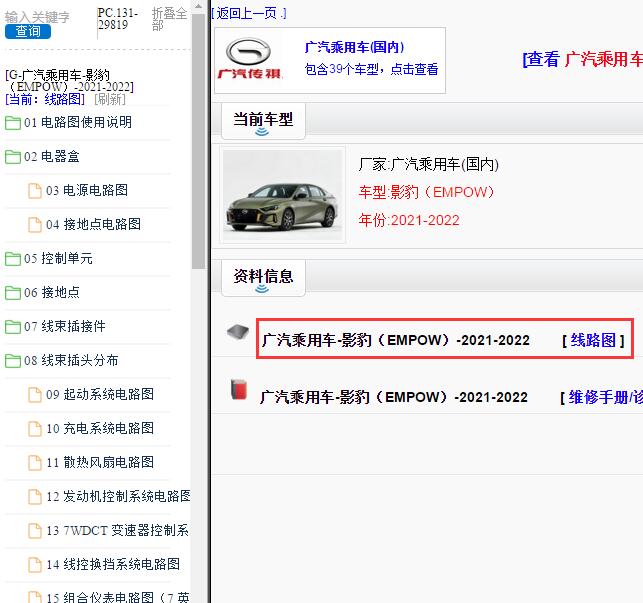Select the 资料信息 tab
643x603 pixels.
[x=263, y=278]
